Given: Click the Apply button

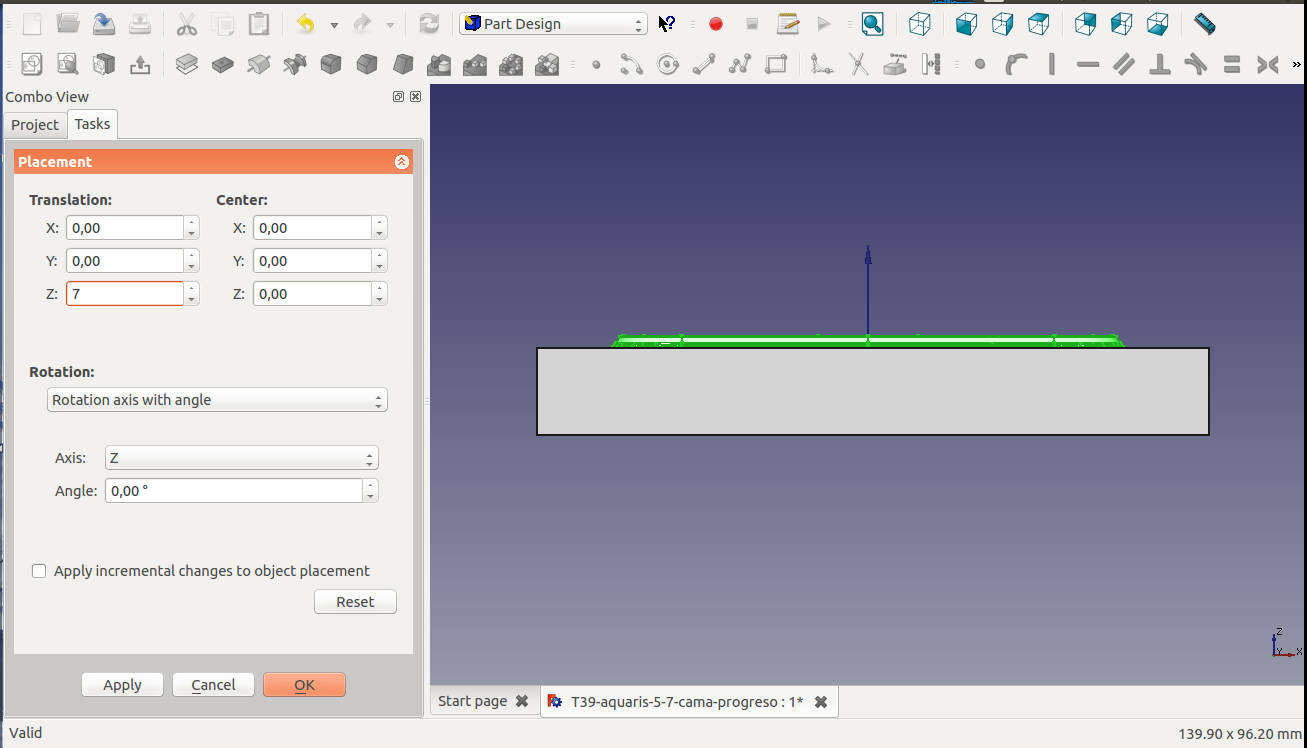Looking at the screenshot, I should pyautogui.click(x=122, y=685).
